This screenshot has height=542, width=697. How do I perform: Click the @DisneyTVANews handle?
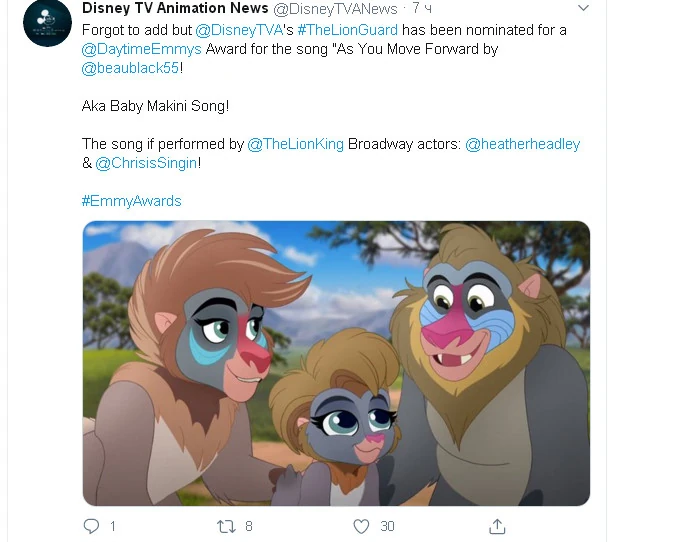coord(335,8)
